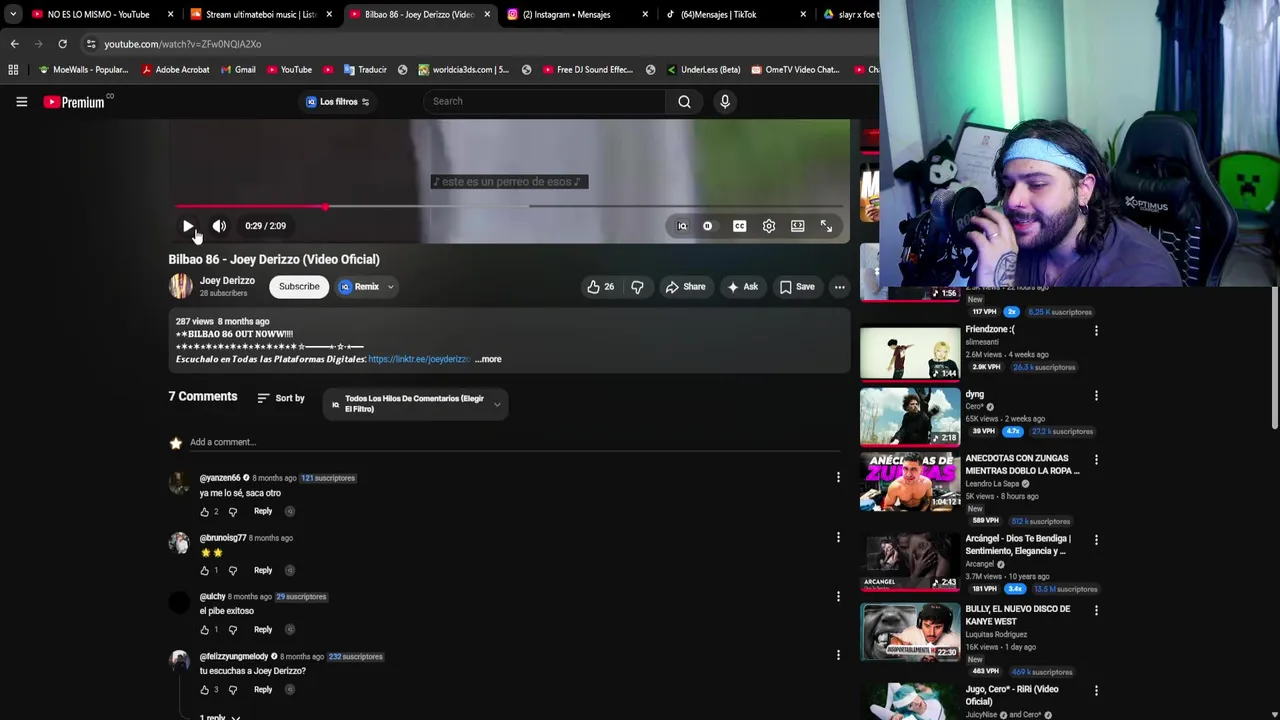The image size is (1280, 720).
Task: Share the video
Action: 686,287
